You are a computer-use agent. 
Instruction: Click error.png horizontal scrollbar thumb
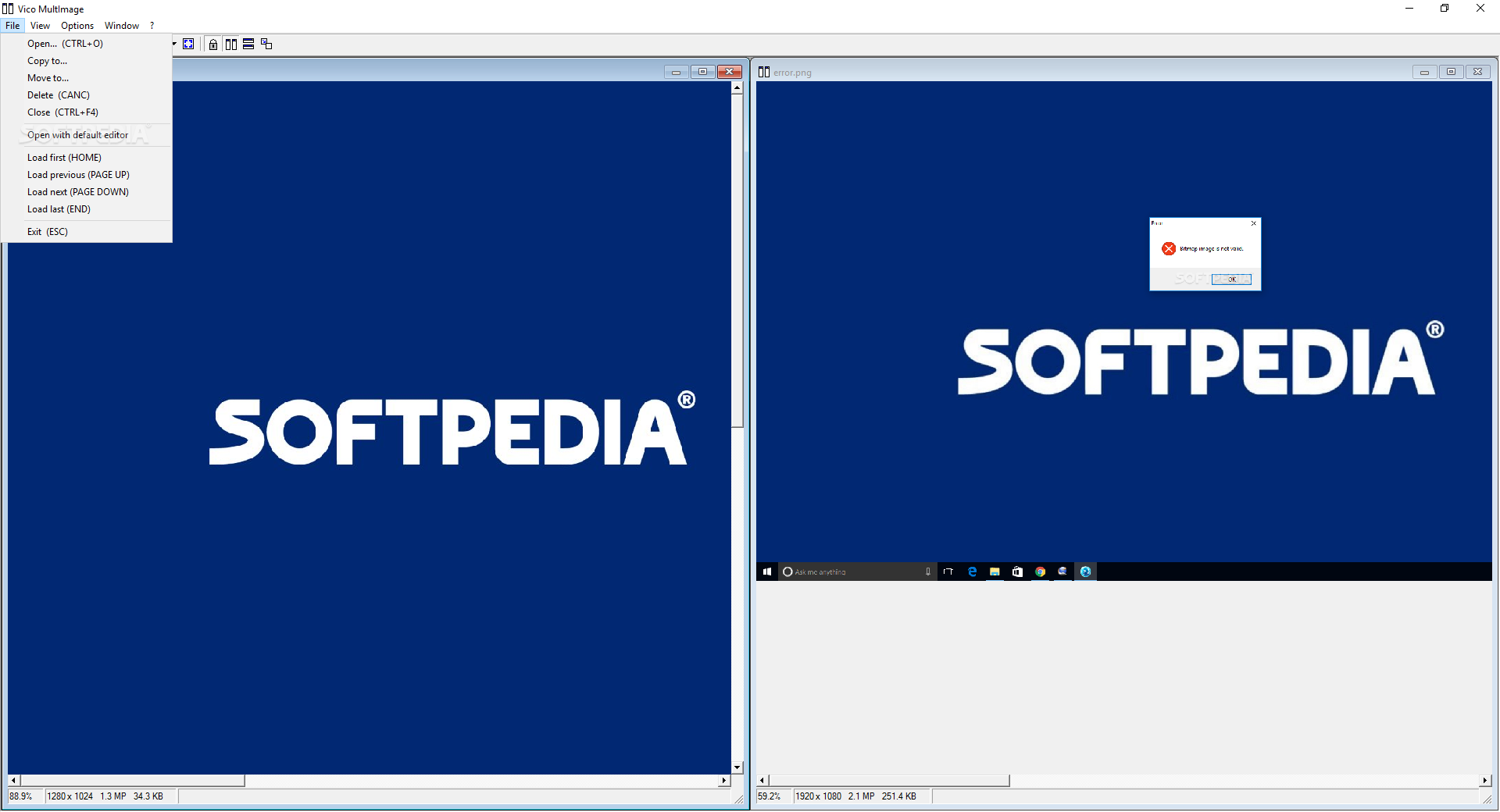click(x=889, y=781)
